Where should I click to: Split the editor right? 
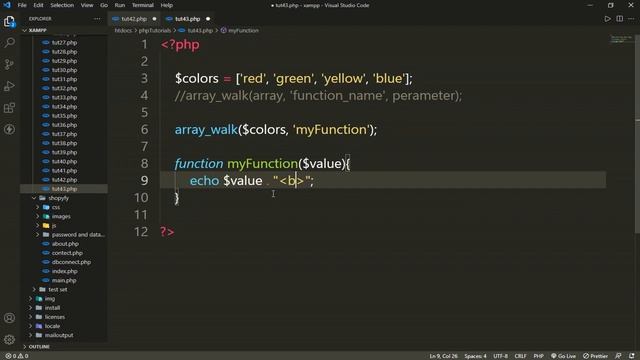(x=620, y=19)
